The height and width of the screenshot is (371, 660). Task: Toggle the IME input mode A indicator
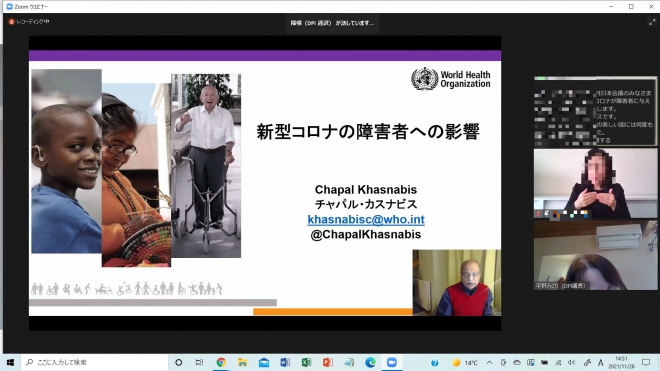click(601, 363)
